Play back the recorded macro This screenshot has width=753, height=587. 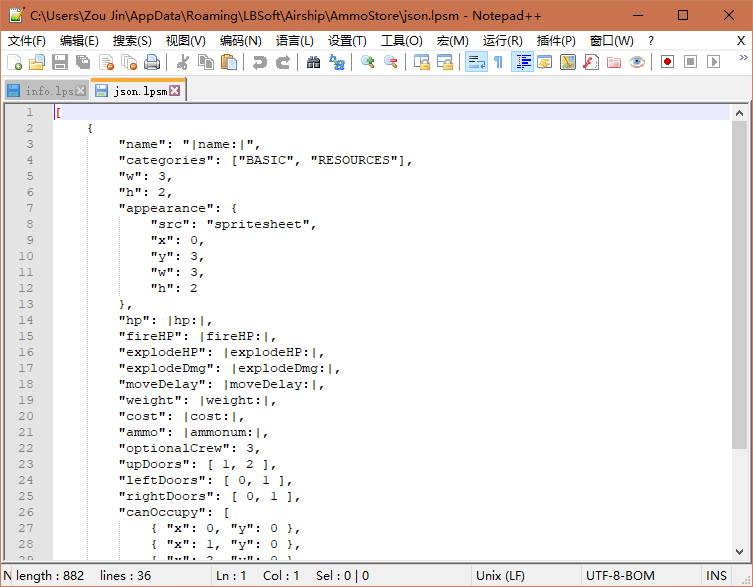713,62
